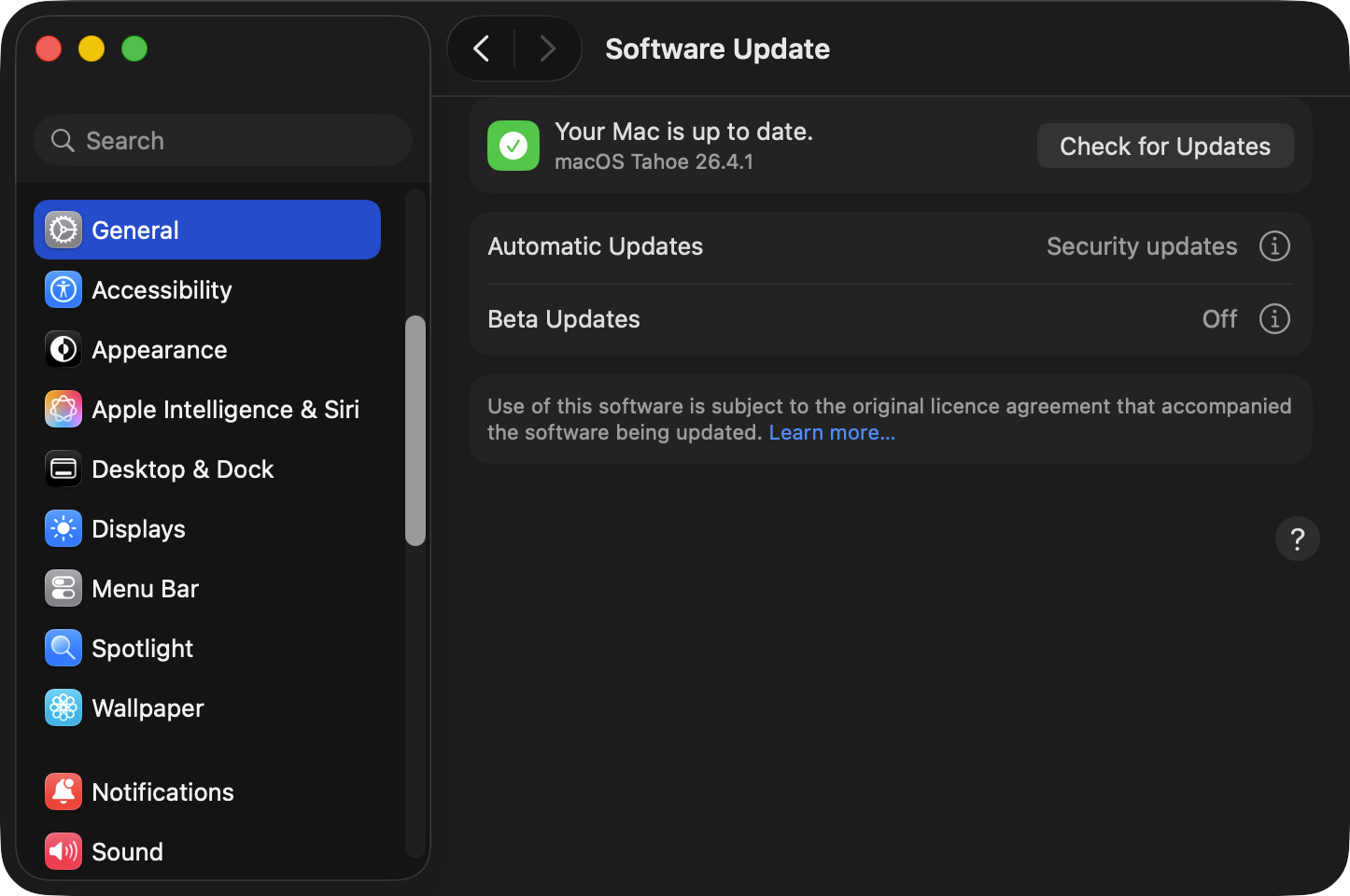Screen dimensions: 1350x896
Task: Click the Notifications bell icon
Action: 63,791
